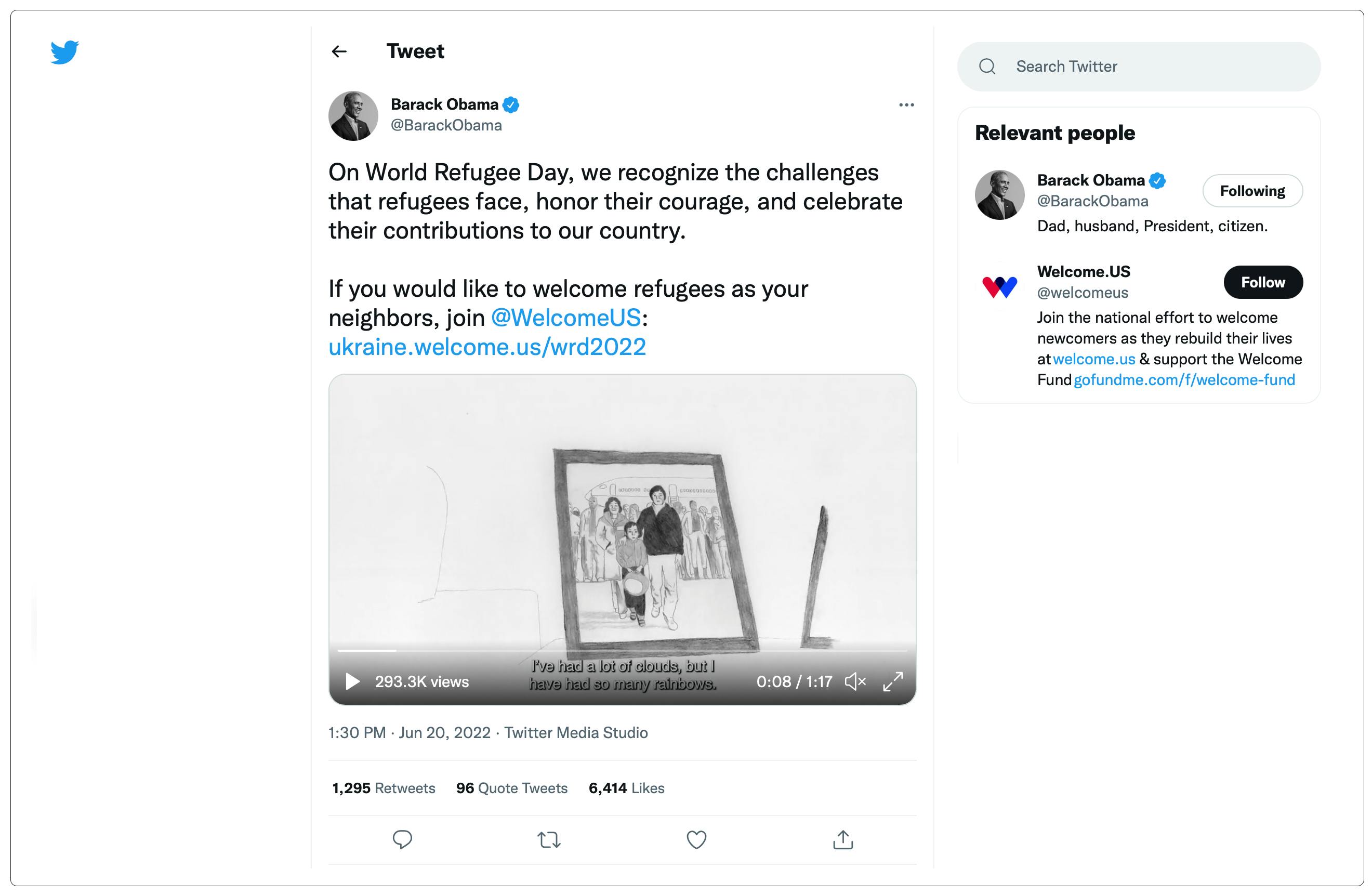Seek on the video progress bar

[x=622, y=651]
